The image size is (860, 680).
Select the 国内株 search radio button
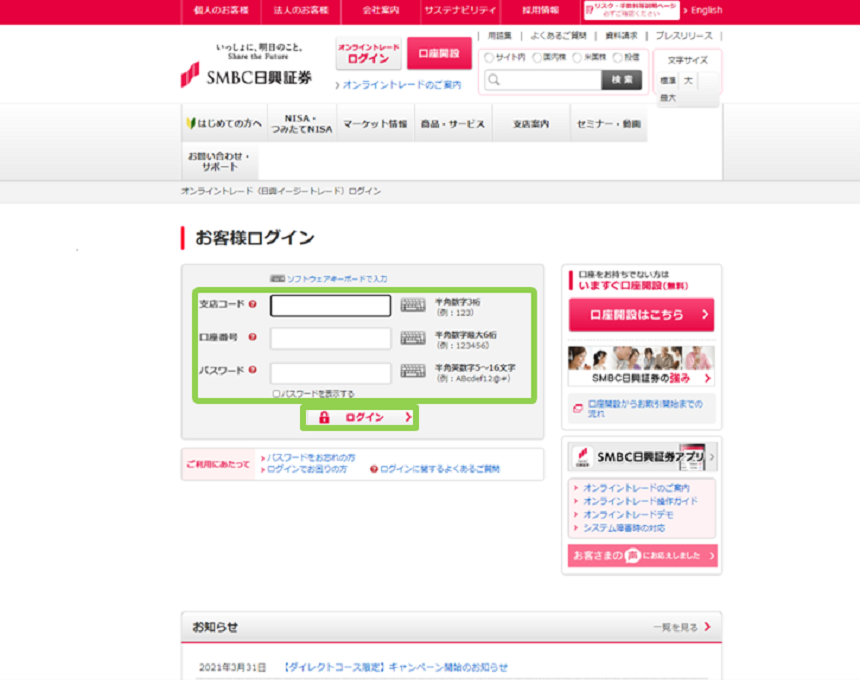[536, 57]
